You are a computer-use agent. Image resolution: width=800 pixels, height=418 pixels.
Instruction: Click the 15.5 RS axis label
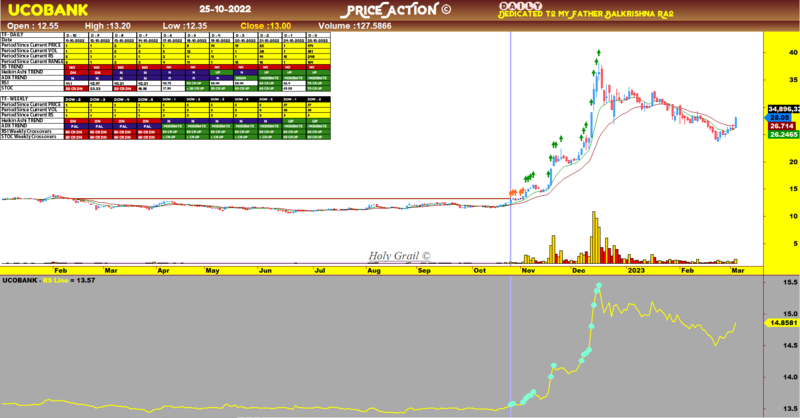(791, 282)
